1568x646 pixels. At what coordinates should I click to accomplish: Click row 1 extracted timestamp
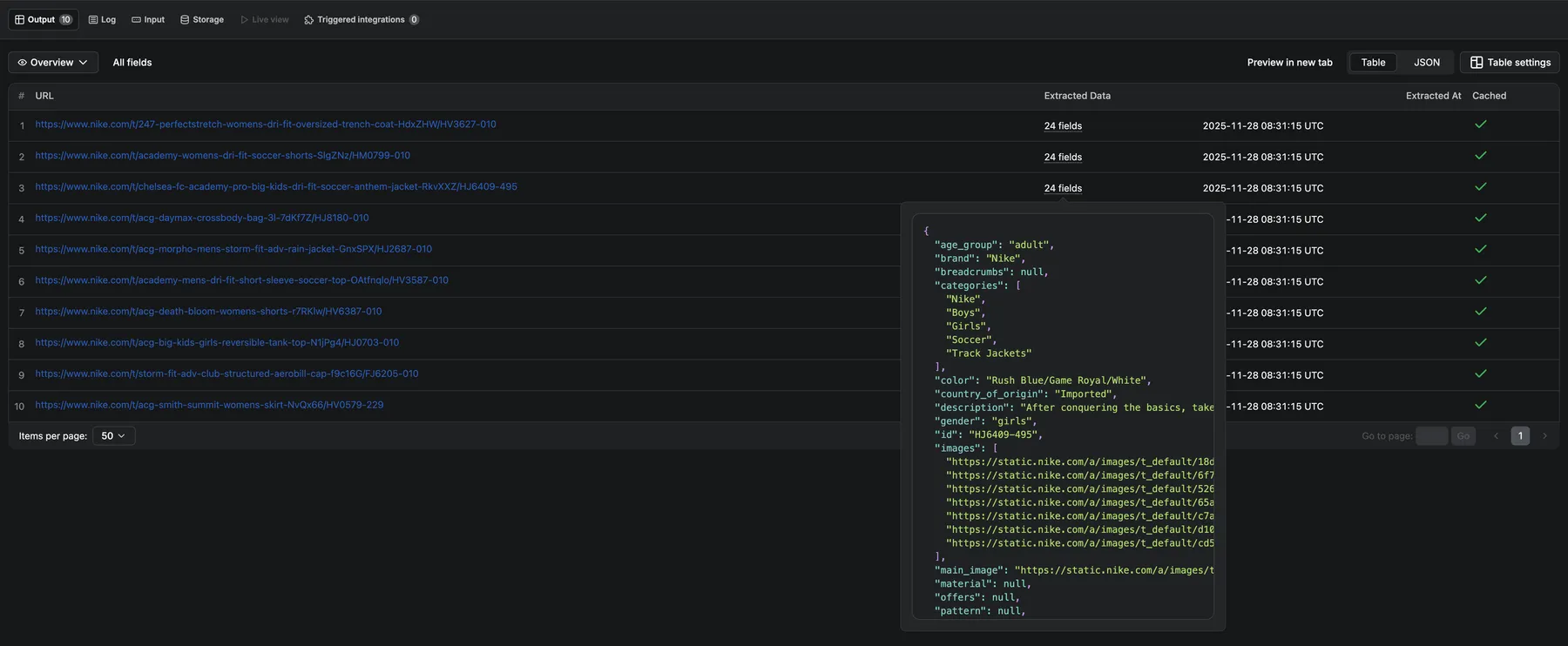[x=1263, y=126]
